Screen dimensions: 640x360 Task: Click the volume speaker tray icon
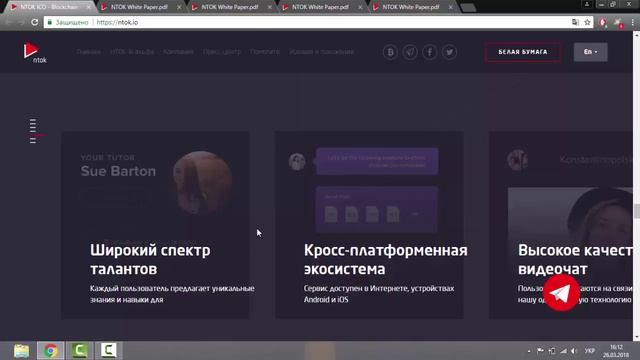(574, 351)
